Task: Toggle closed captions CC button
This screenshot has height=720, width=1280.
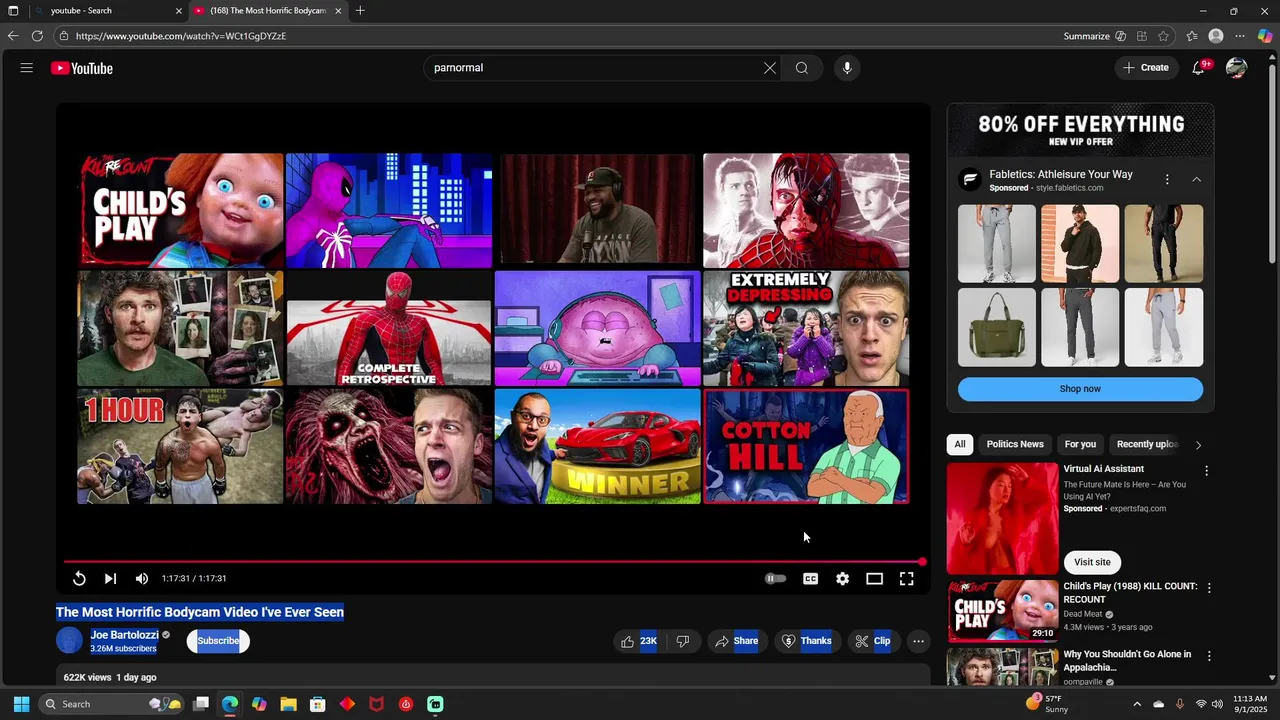Action: (810, 578)
